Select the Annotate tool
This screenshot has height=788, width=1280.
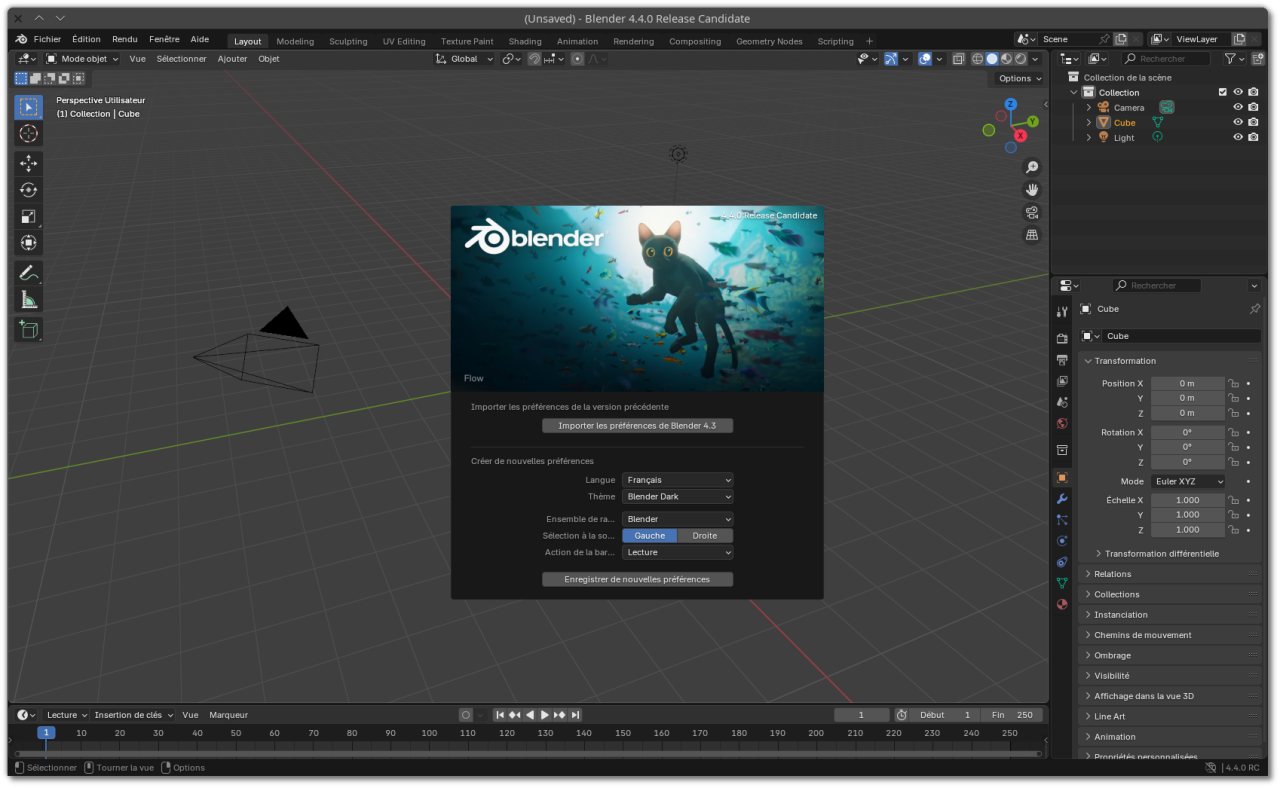(x=28, y=272)
